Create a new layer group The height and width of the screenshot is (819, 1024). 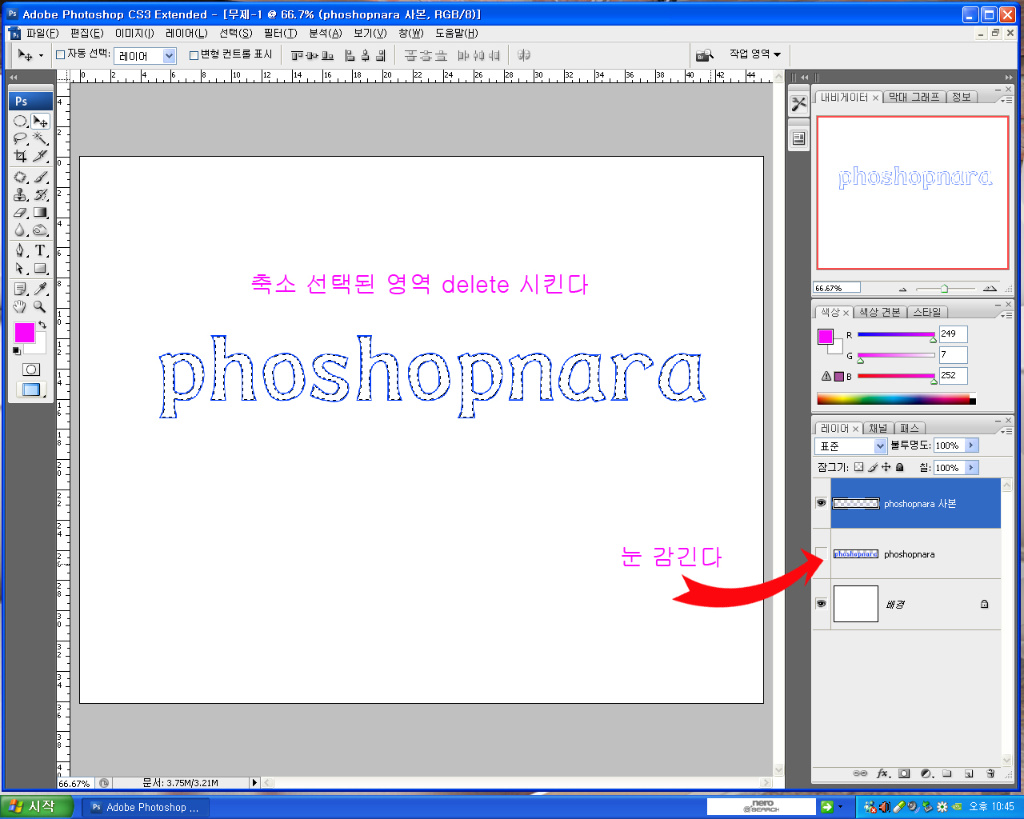click(947, 773)
